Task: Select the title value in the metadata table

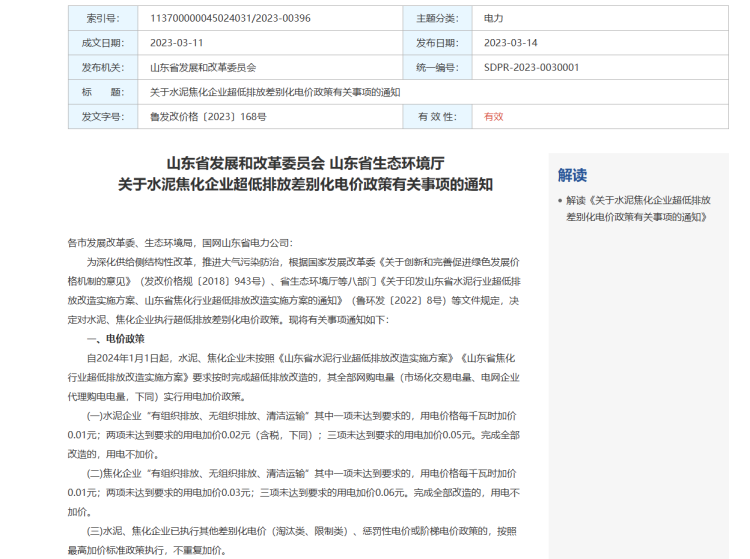Action: click(x=275, y=92)
